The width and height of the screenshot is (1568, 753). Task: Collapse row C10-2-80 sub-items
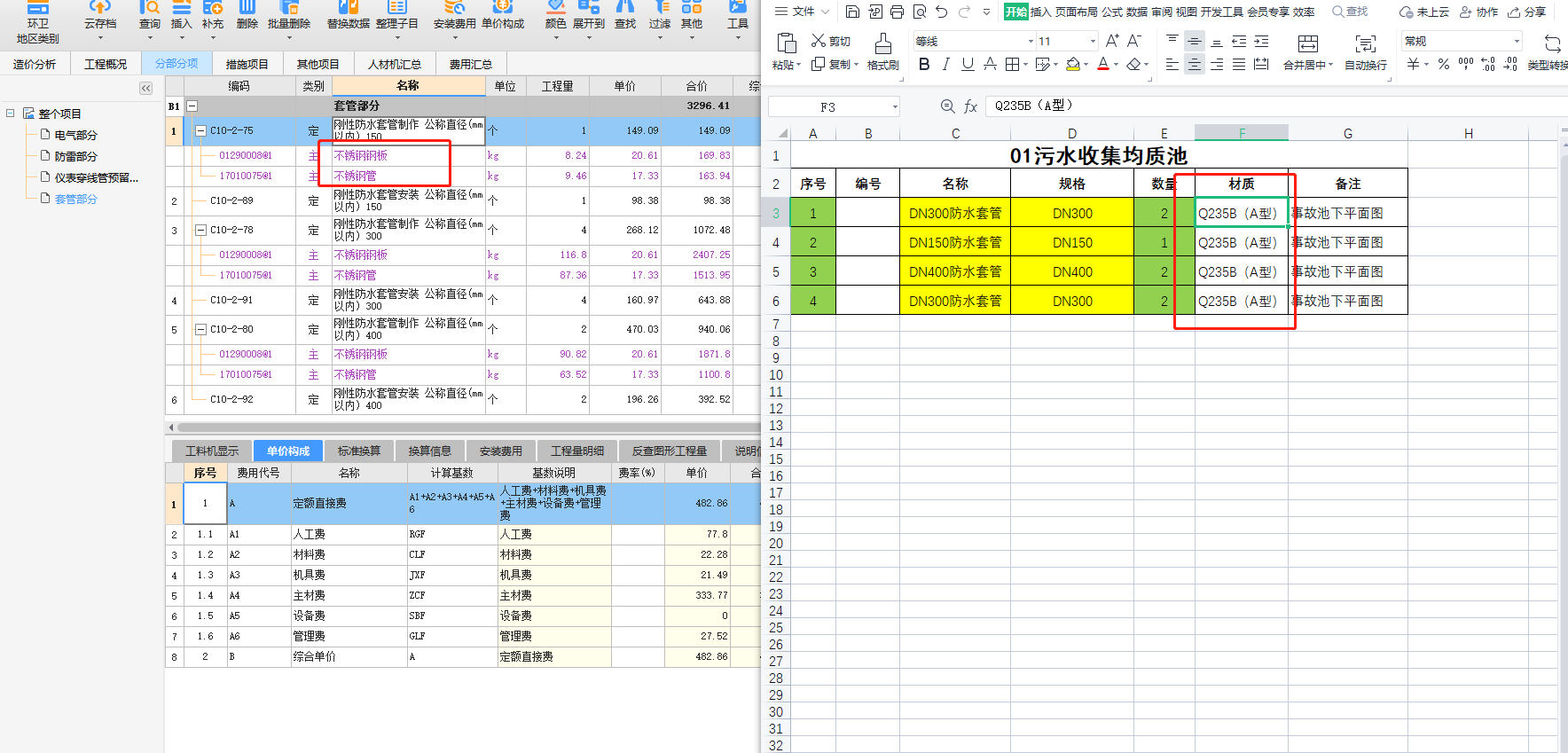pyautogui.click(x=200, y=329)
